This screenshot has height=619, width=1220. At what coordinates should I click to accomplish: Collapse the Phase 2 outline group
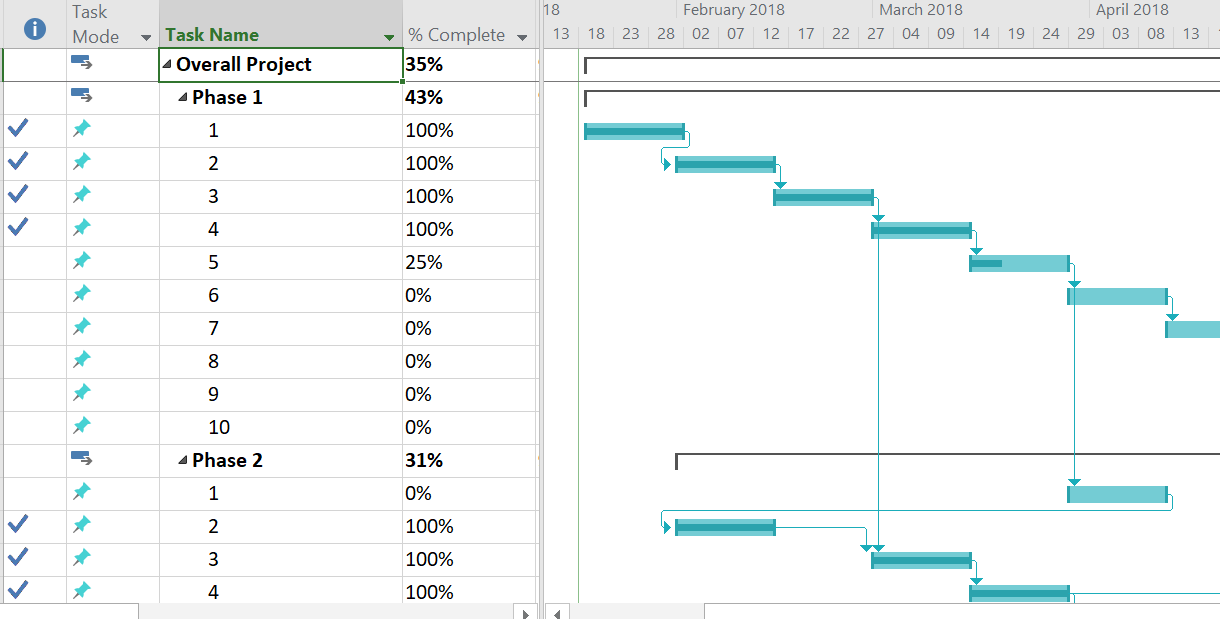[183, 461]
